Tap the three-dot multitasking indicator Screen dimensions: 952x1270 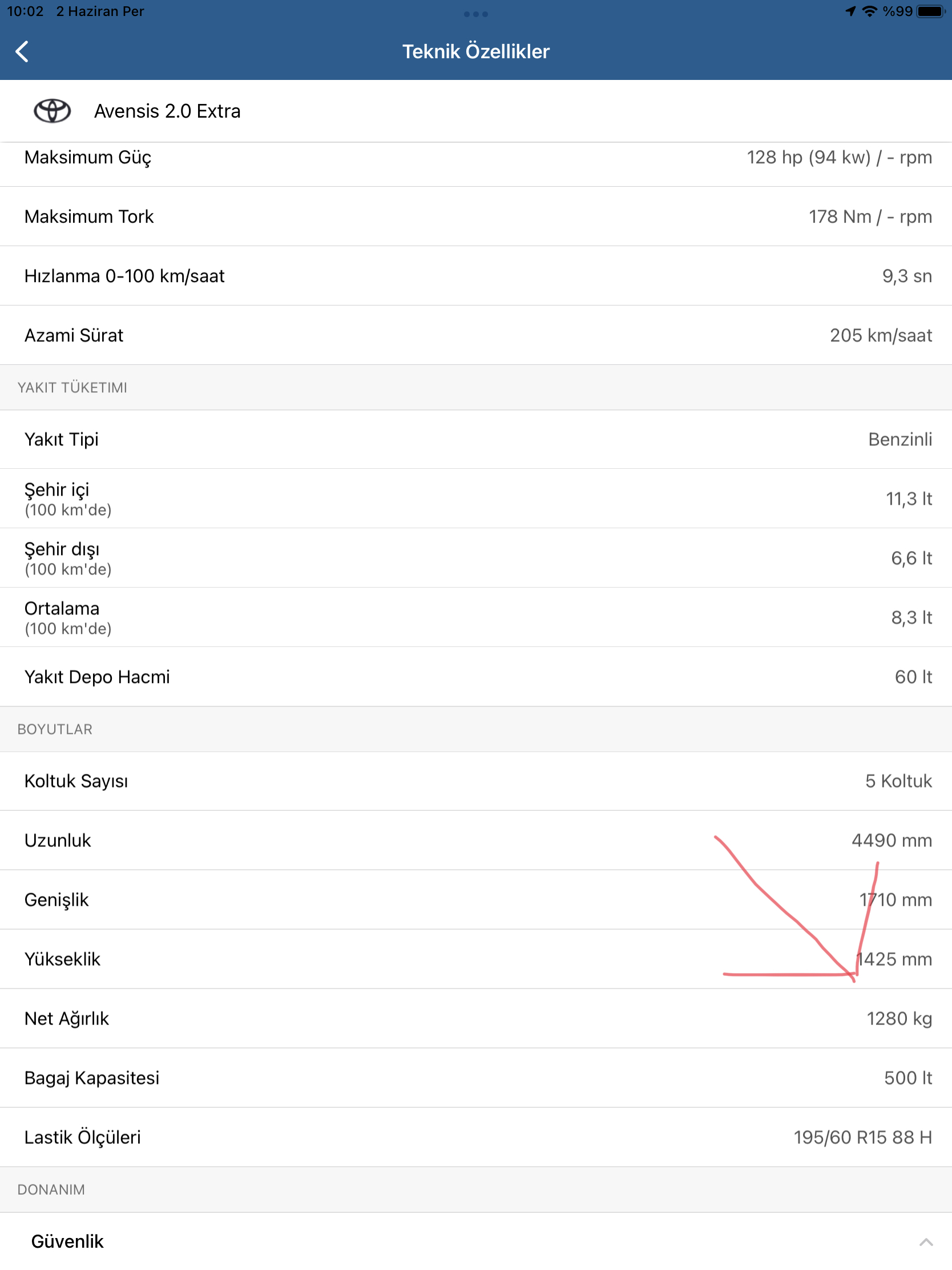click(475, 14)
